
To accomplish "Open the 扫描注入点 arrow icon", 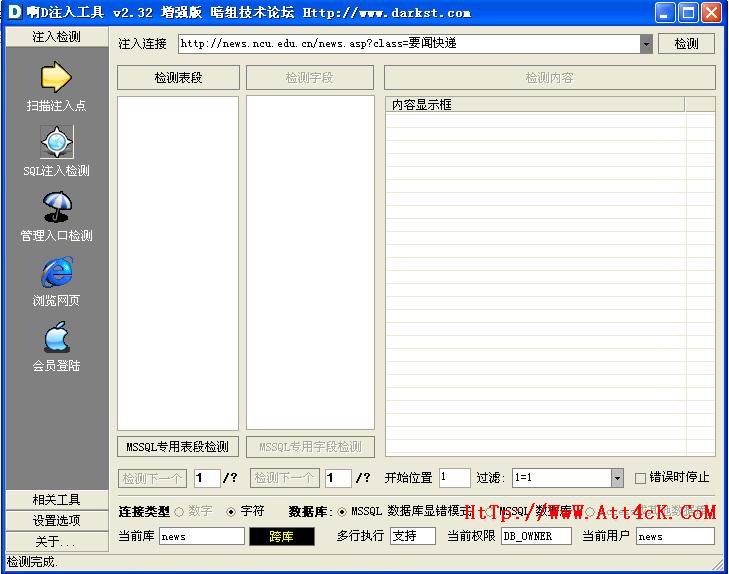I will [x=56, y=77].
